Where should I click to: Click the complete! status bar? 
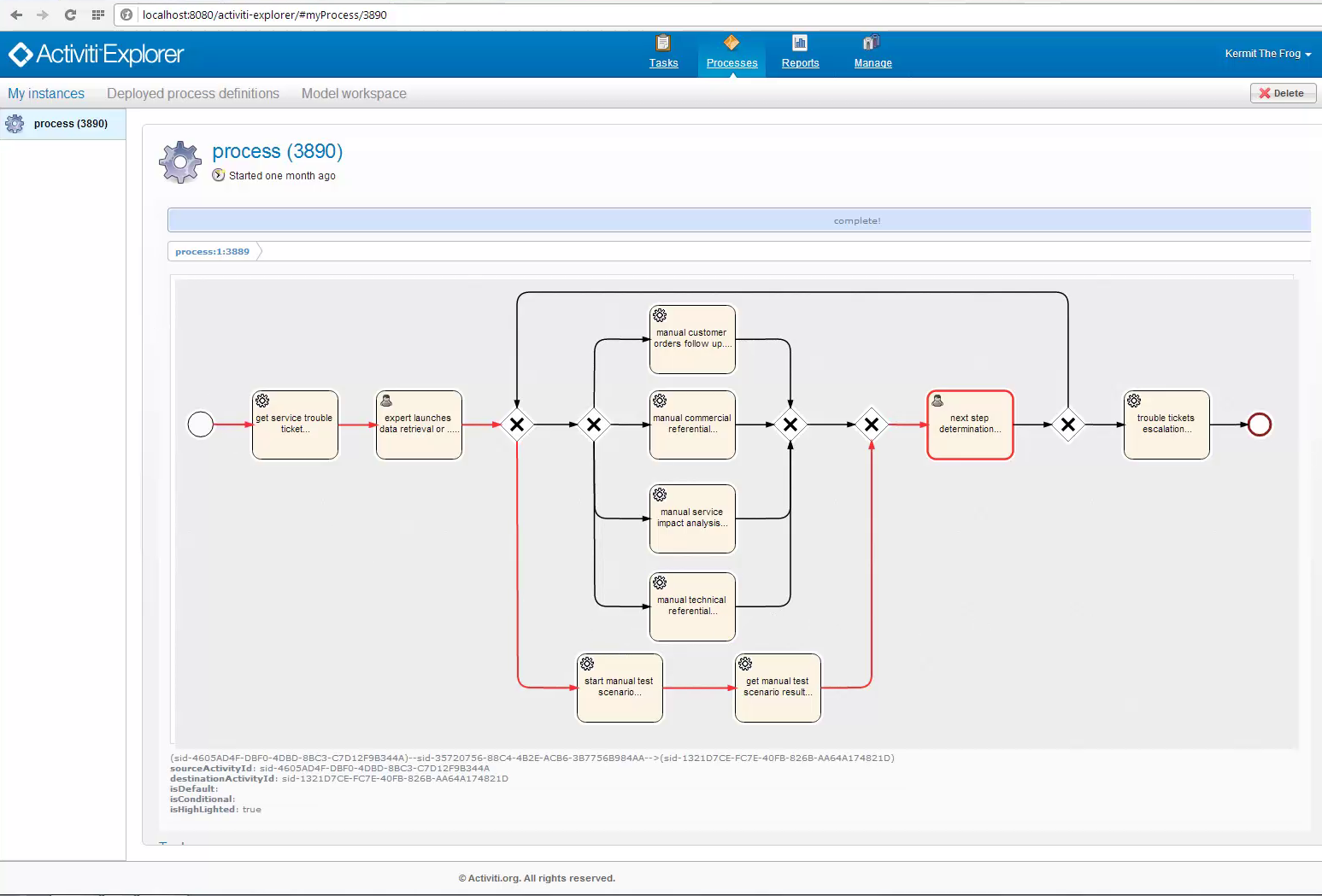pos(739,220)
